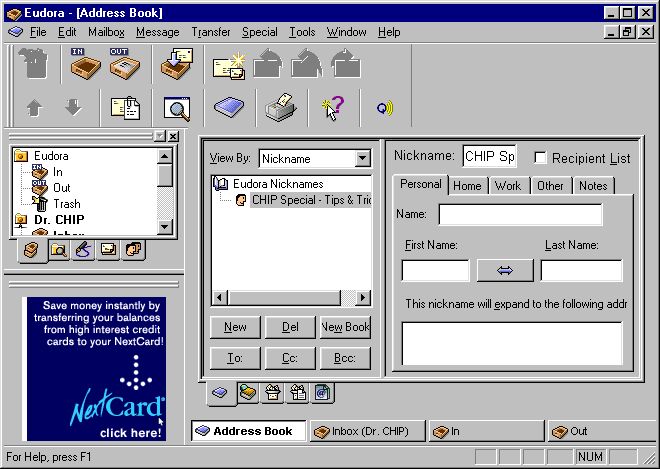Click the New nickname button

coord(235,327)
